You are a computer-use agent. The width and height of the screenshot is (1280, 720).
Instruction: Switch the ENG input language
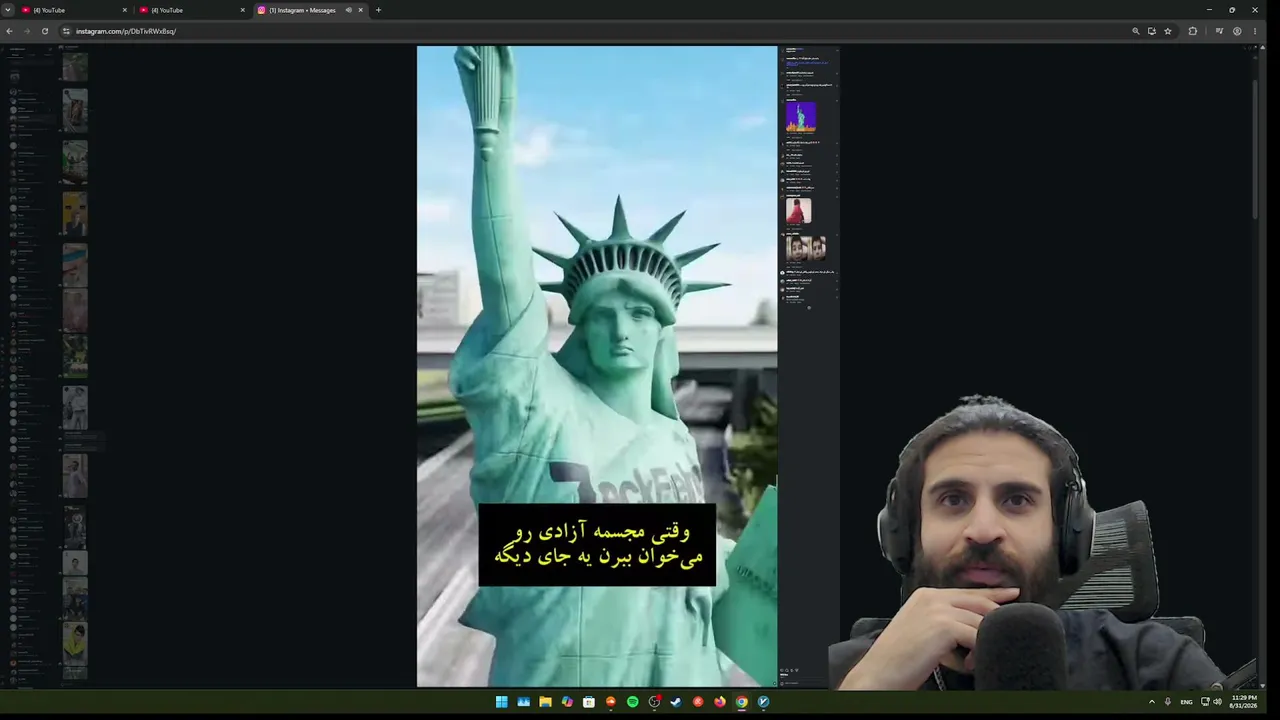click(1186, 702)
